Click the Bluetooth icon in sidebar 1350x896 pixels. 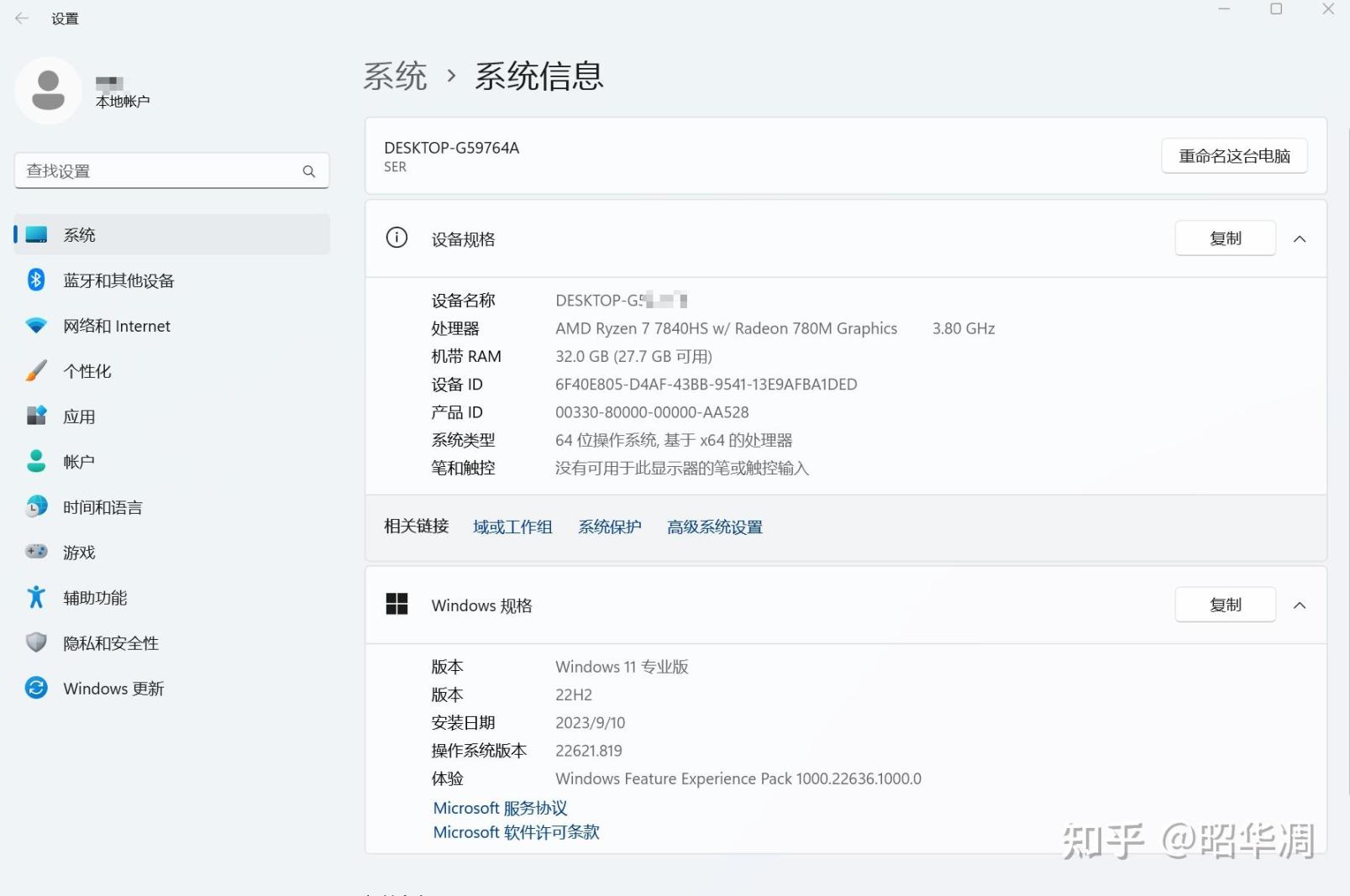coord(36,280)
